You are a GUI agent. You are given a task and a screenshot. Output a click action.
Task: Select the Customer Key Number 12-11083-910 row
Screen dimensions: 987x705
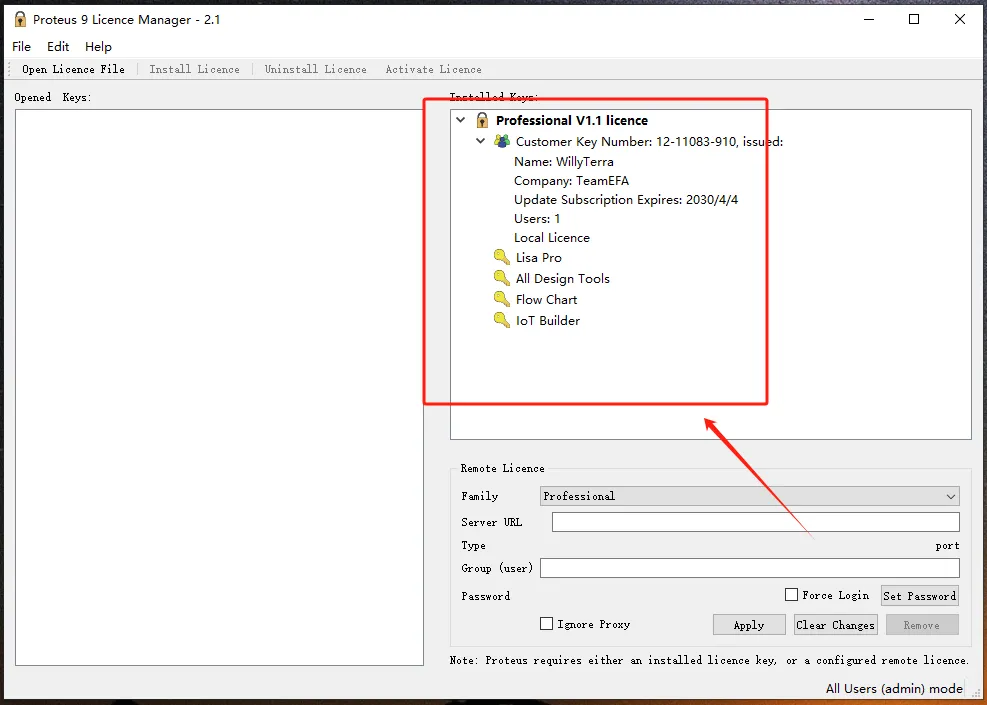click(x=649, y=141)
